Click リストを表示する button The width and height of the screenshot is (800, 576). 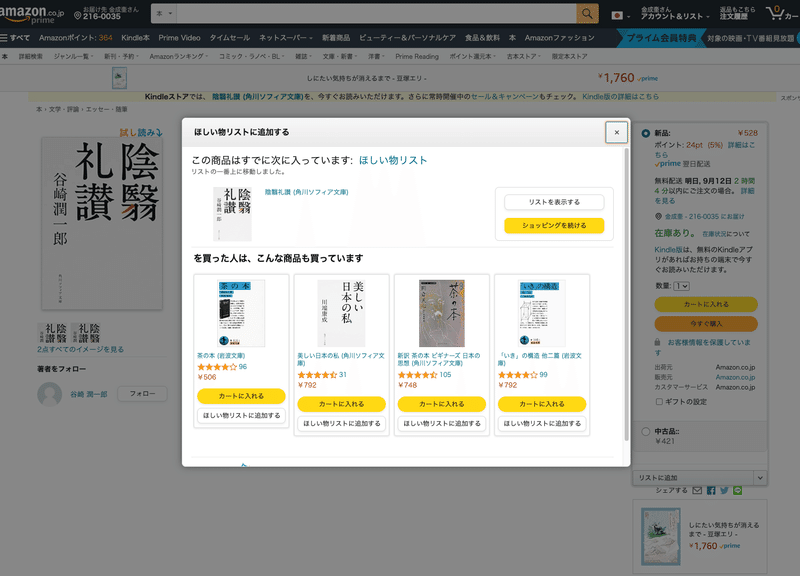click(554, 202)
